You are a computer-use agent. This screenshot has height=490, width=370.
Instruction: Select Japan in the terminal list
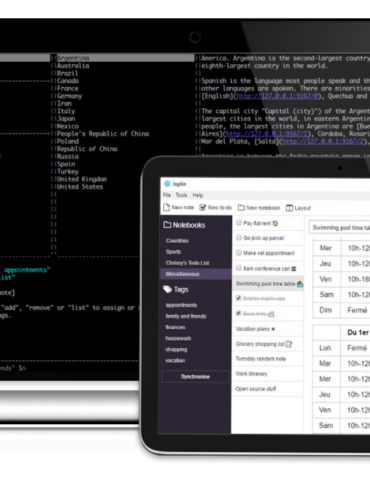[x=66, y=119]
